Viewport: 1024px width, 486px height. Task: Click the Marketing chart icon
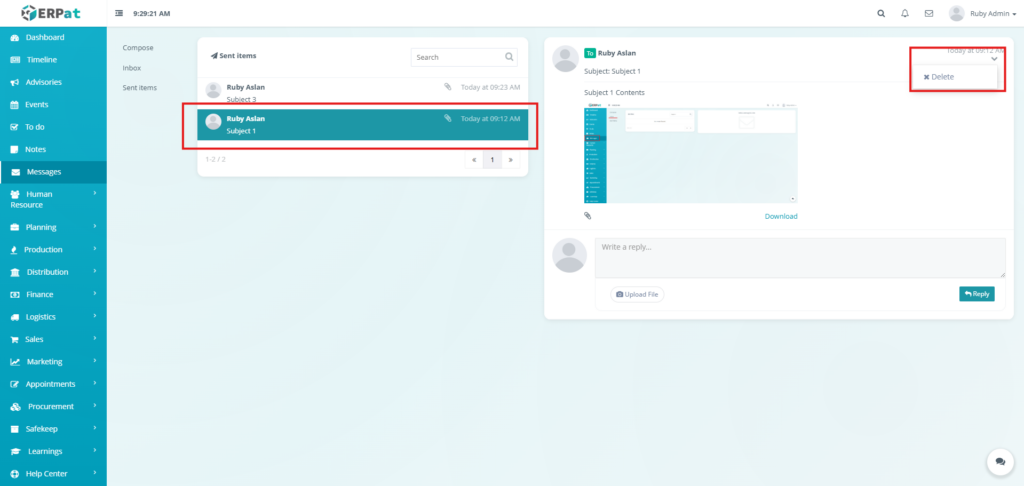15,362
